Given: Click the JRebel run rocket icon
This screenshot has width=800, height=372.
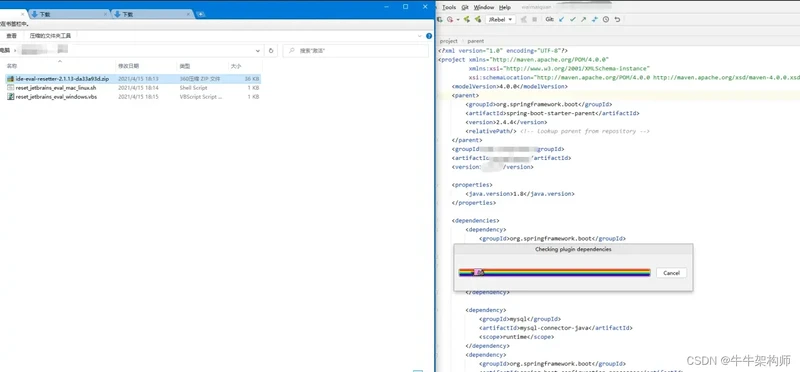Looking at the screenshot, I should 467,19.
